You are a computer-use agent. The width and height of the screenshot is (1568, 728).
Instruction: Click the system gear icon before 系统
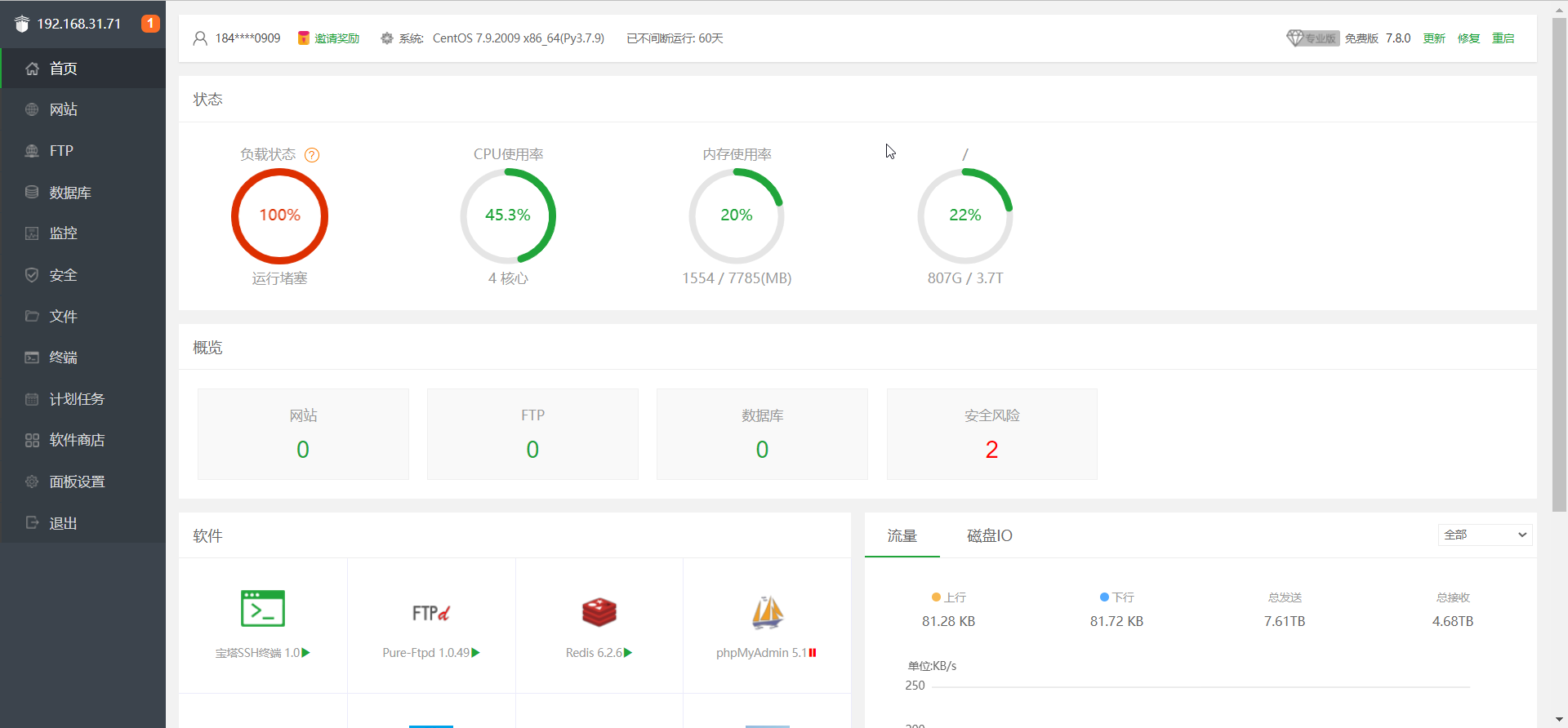(x=387, y=38)
